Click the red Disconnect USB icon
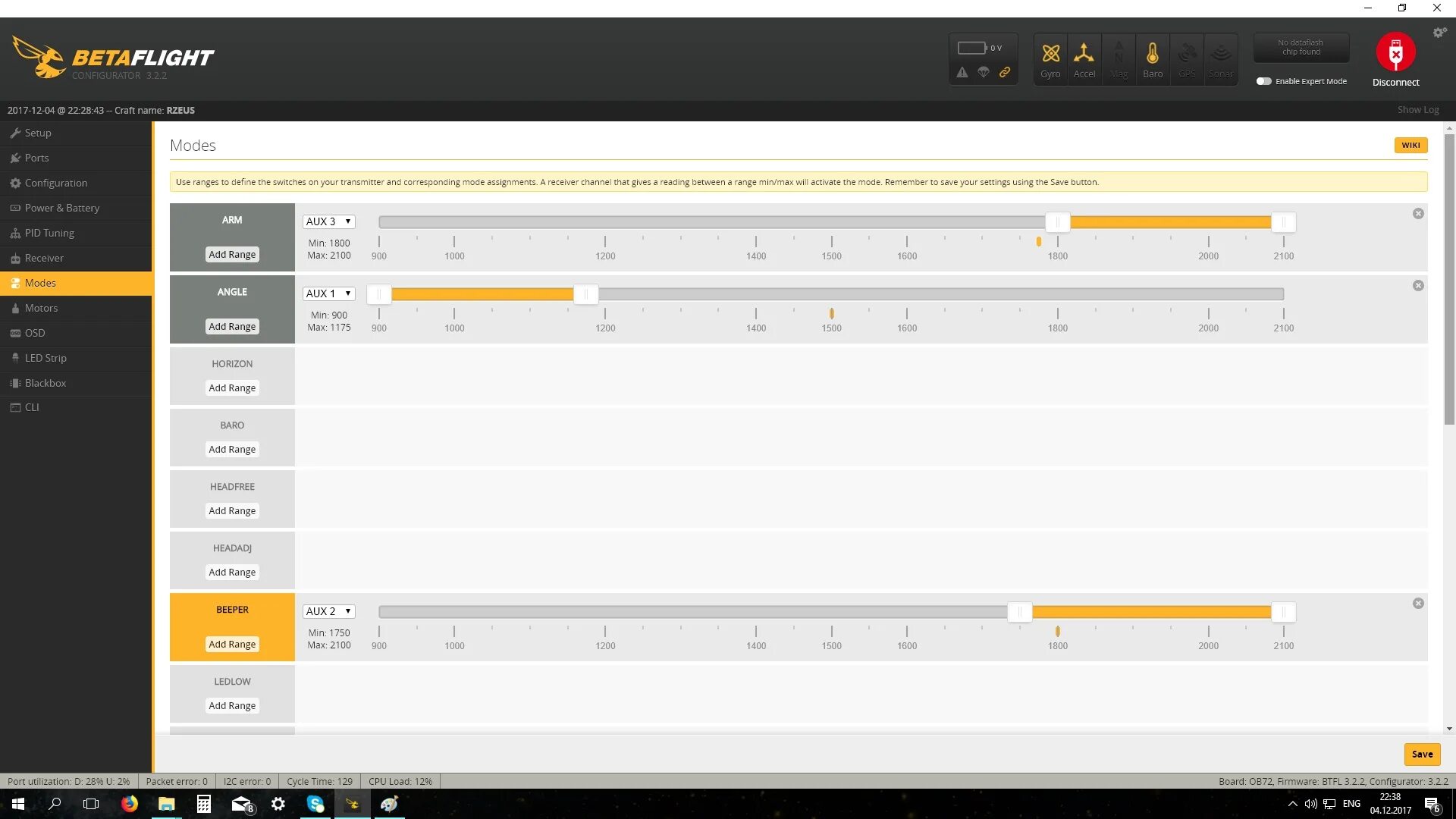 1395,52
